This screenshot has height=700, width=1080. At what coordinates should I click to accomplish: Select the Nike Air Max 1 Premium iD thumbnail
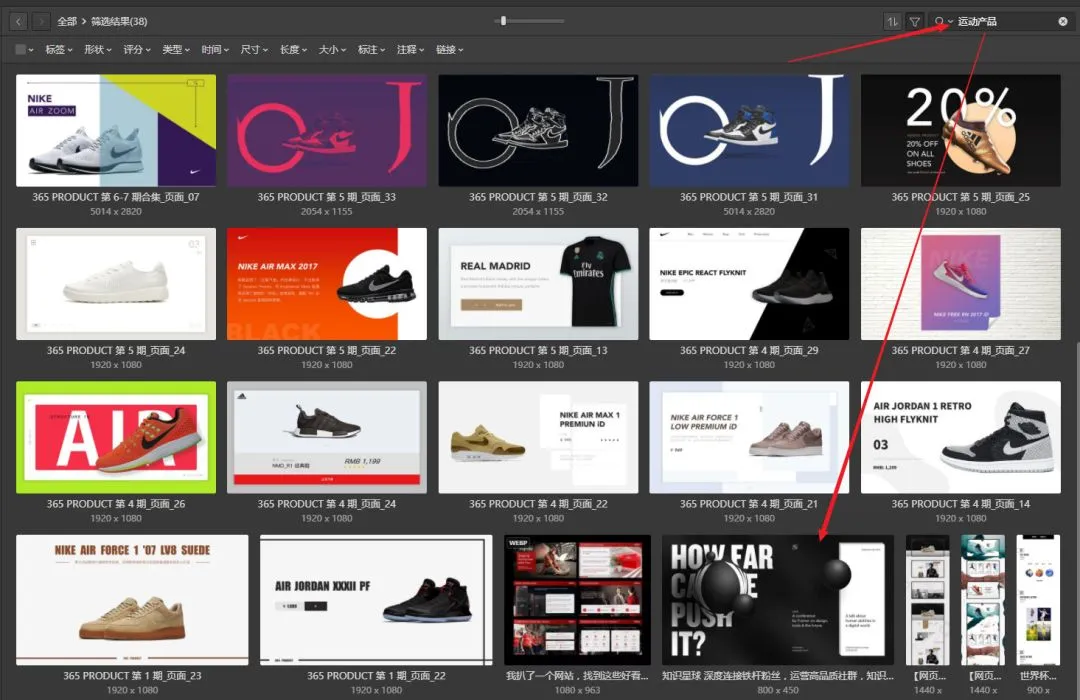pyautogui.click(x=538, y=438)
